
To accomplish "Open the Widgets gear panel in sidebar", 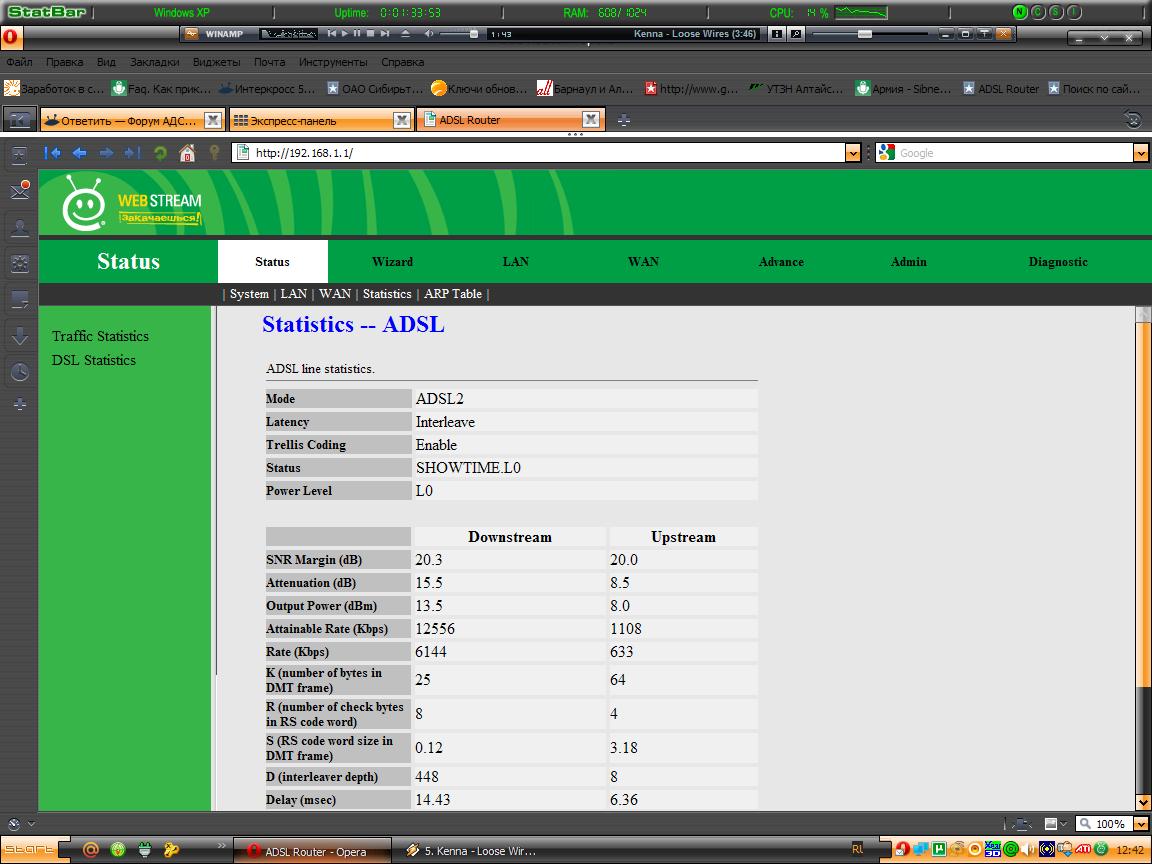I will tap(19, 264).
